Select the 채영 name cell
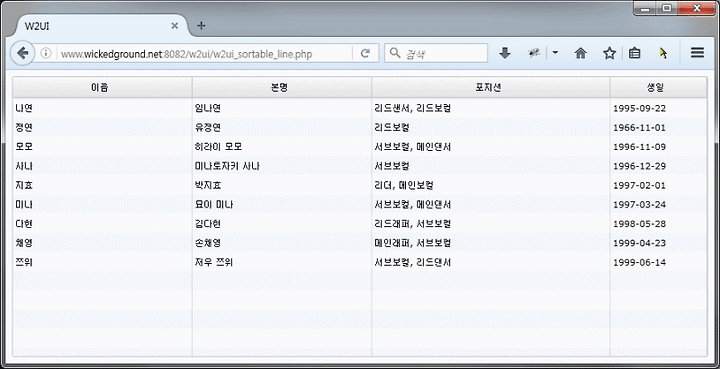Image resolution: width=720 pixels, height=369 pixels. [x=102, y=243]
